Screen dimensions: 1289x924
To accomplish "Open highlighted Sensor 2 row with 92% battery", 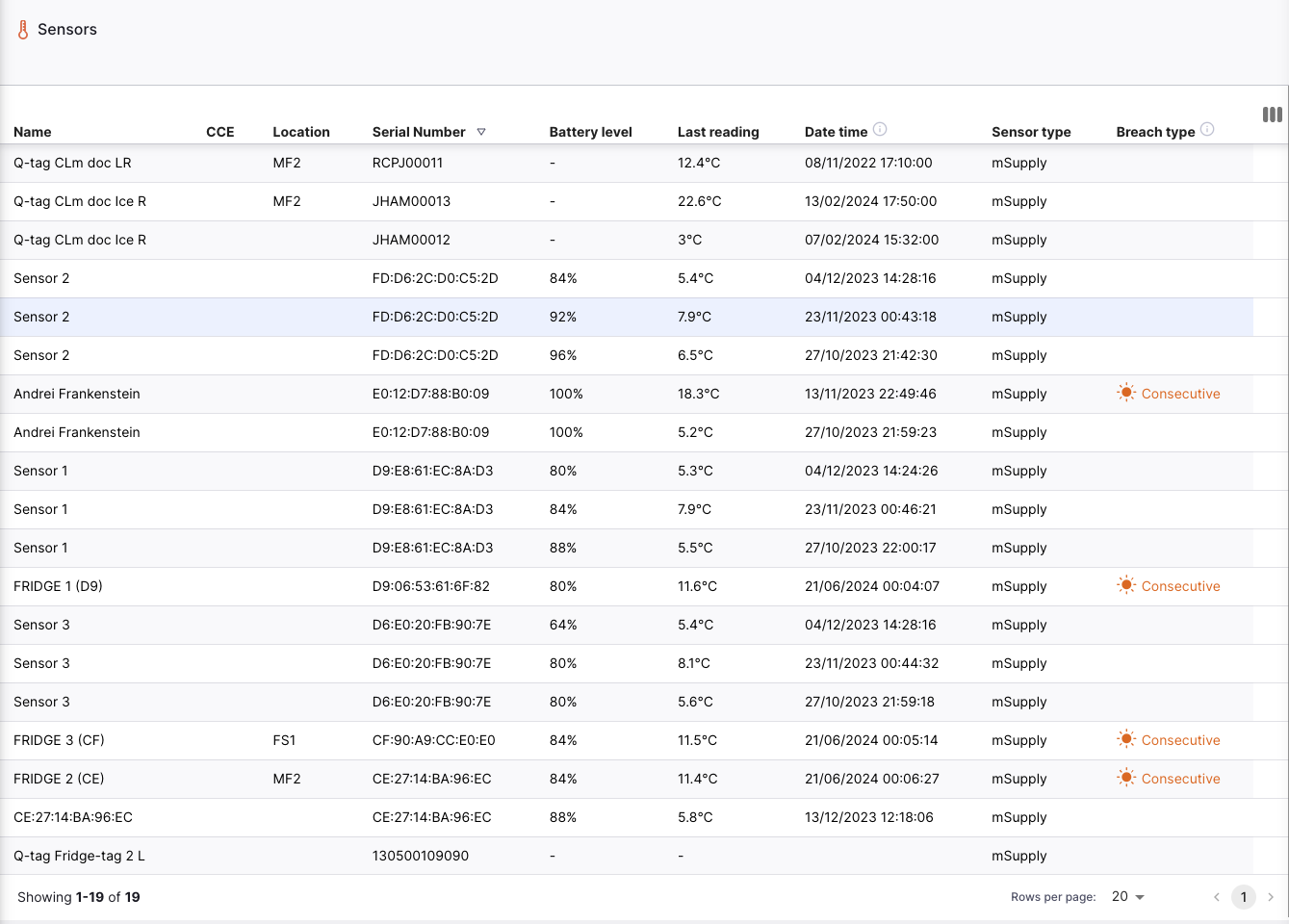I will point(627,317).
